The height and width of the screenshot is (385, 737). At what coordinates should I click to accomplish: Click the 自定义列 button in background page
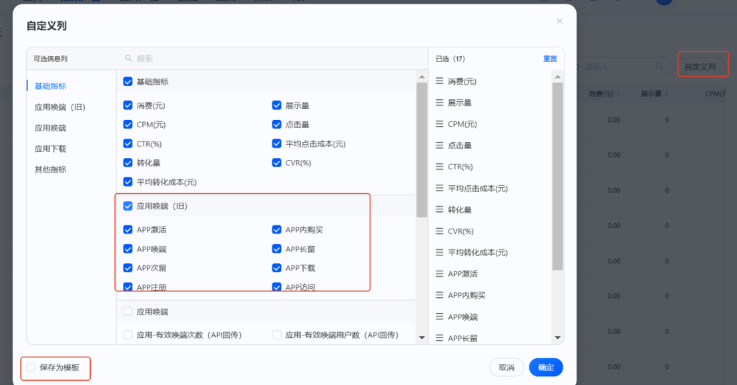(700, 67)
